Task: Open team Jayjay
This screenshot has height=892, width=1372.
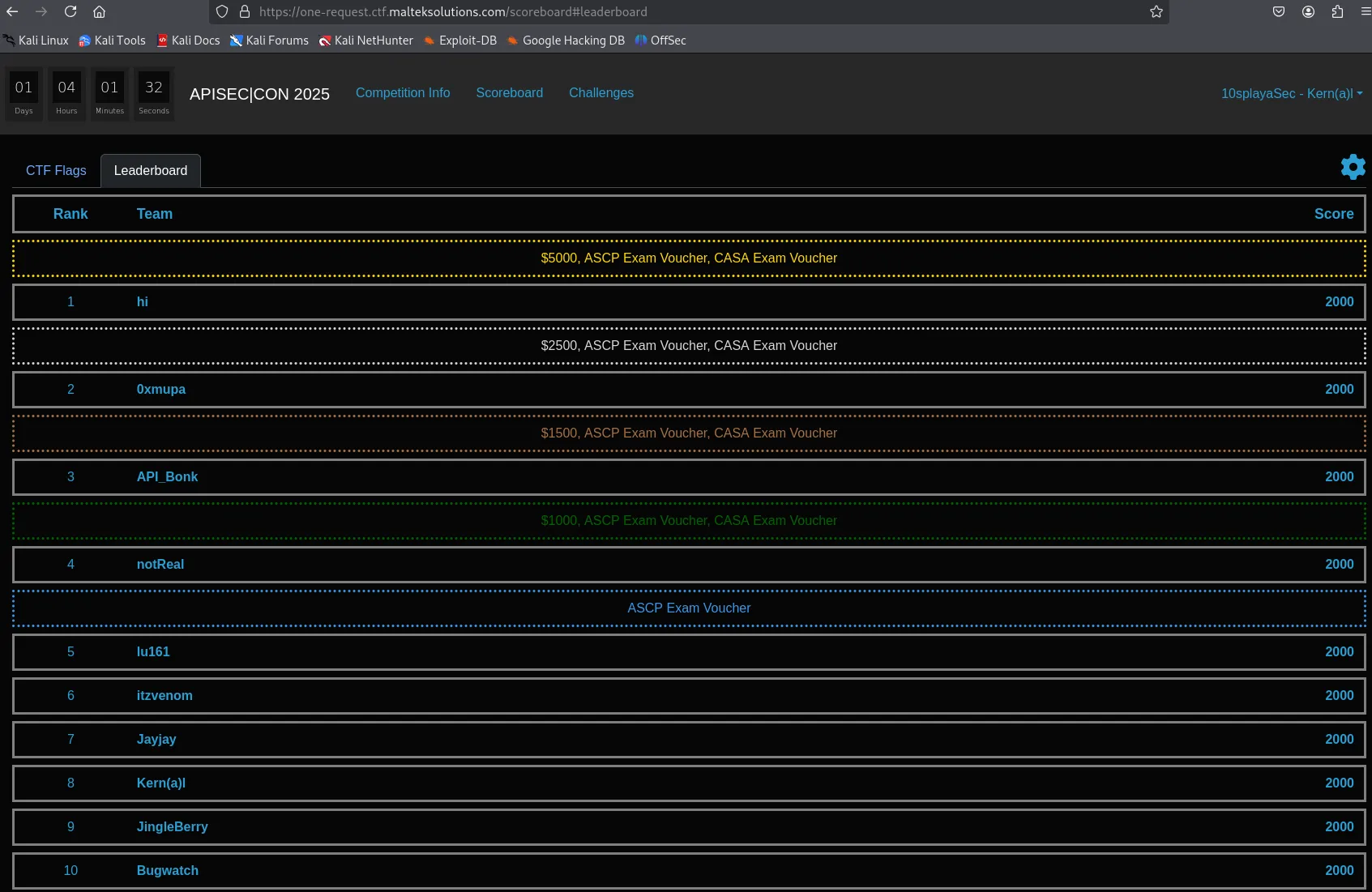Action: (x=156, y=740)
